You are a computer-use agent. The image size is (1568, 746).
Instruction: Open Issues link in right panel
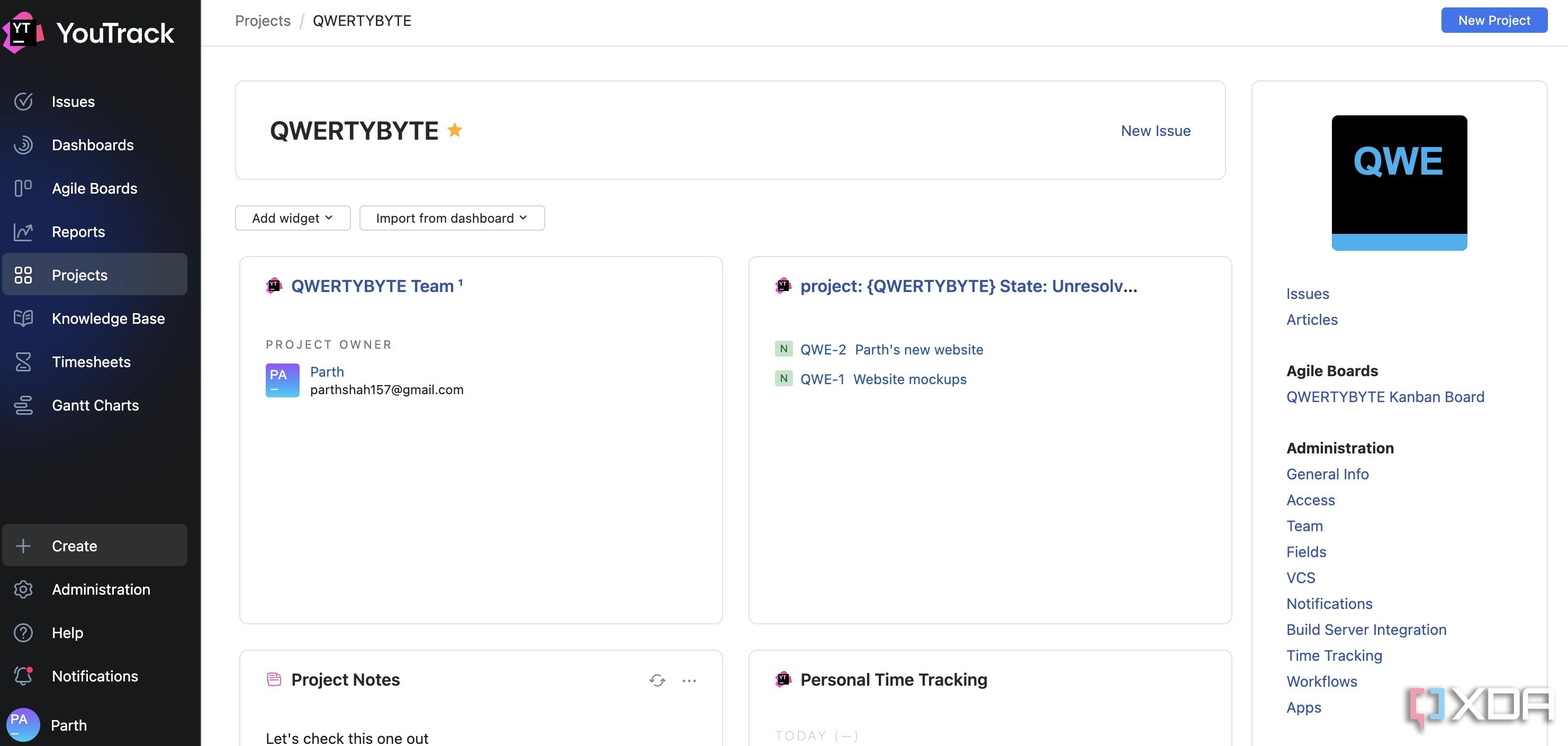click(x=1308, y=294)
